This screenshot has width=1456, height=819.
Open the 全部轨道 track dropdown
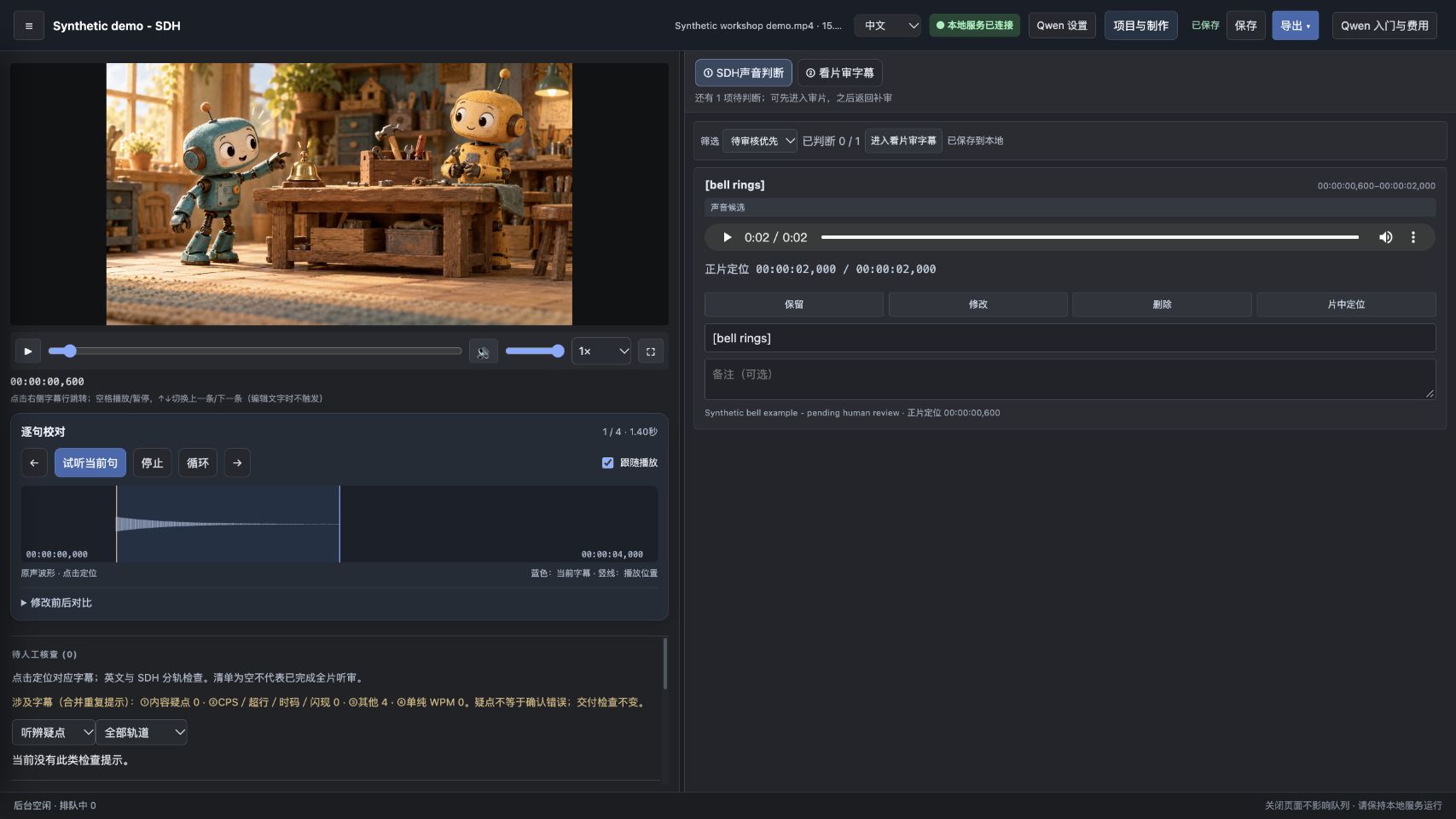click(x=142, y=732)
